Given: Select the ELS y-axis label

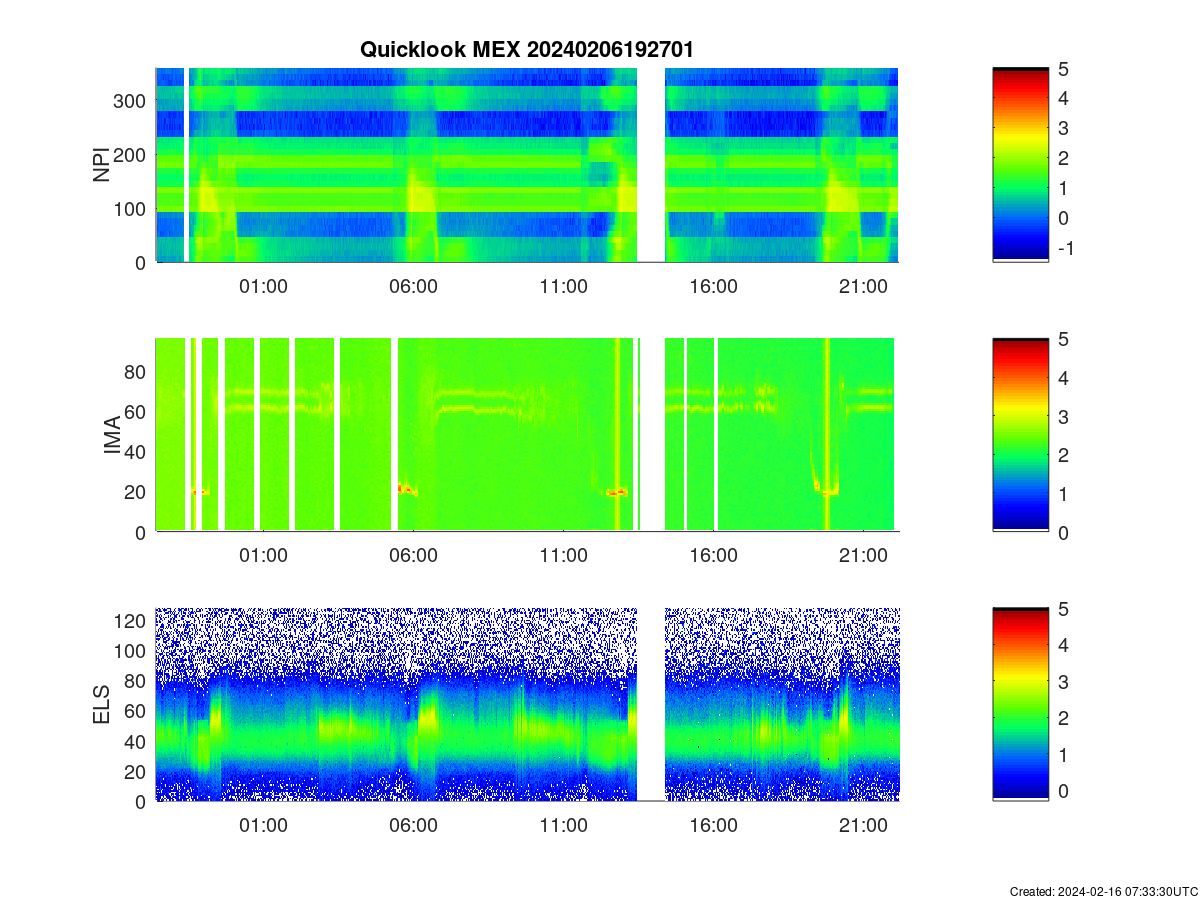Looking at the screenshot, I should (102, 706).
